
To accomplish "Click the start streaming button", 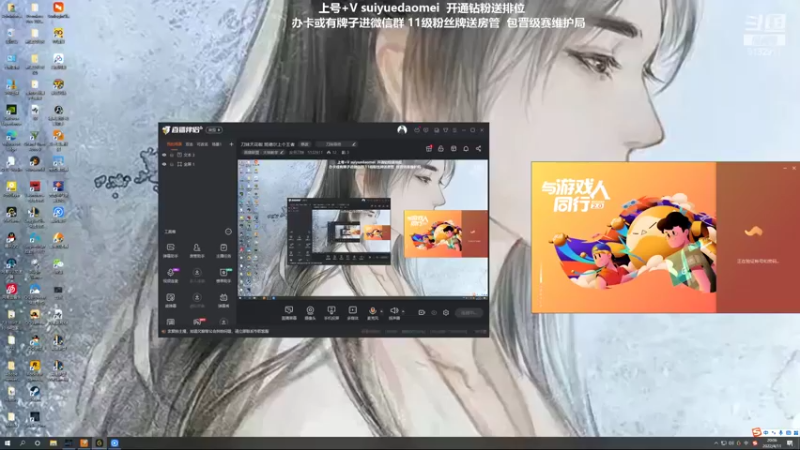I will [x=468, y=312].
